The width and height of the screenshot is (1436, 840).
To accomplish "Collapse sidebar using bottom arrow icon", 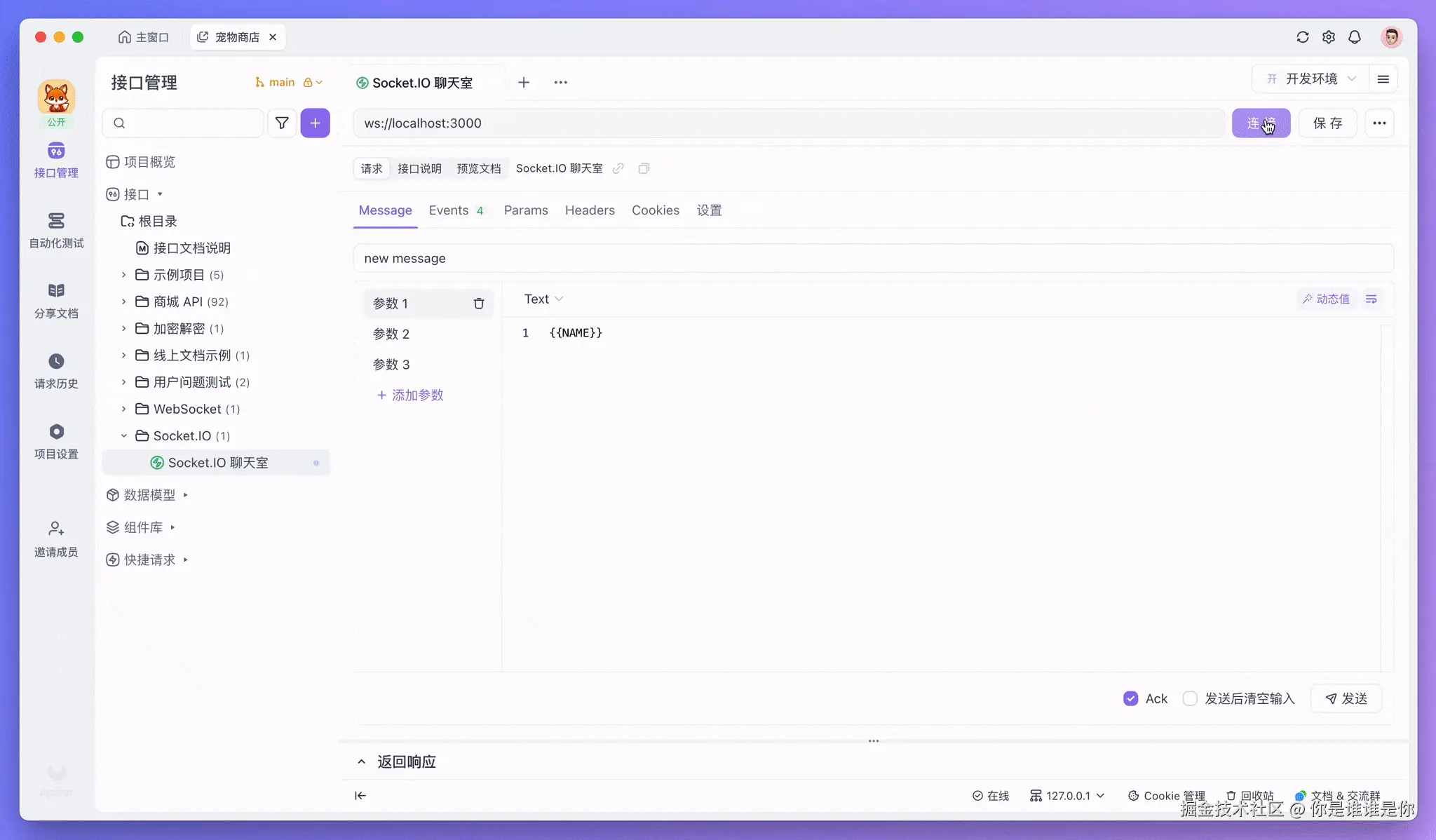I will click(x=360, y=795).
